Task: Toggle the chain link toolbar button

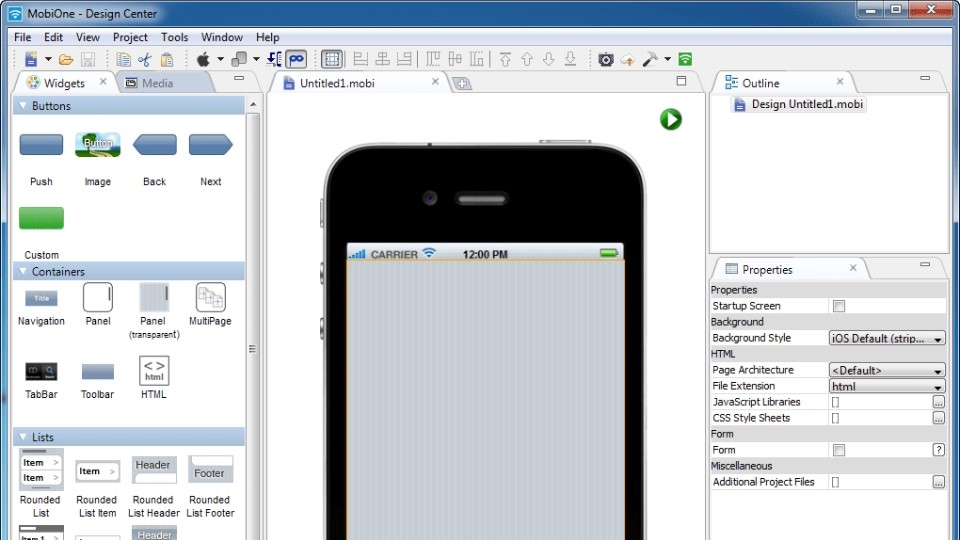Action: tap(296, 59)
